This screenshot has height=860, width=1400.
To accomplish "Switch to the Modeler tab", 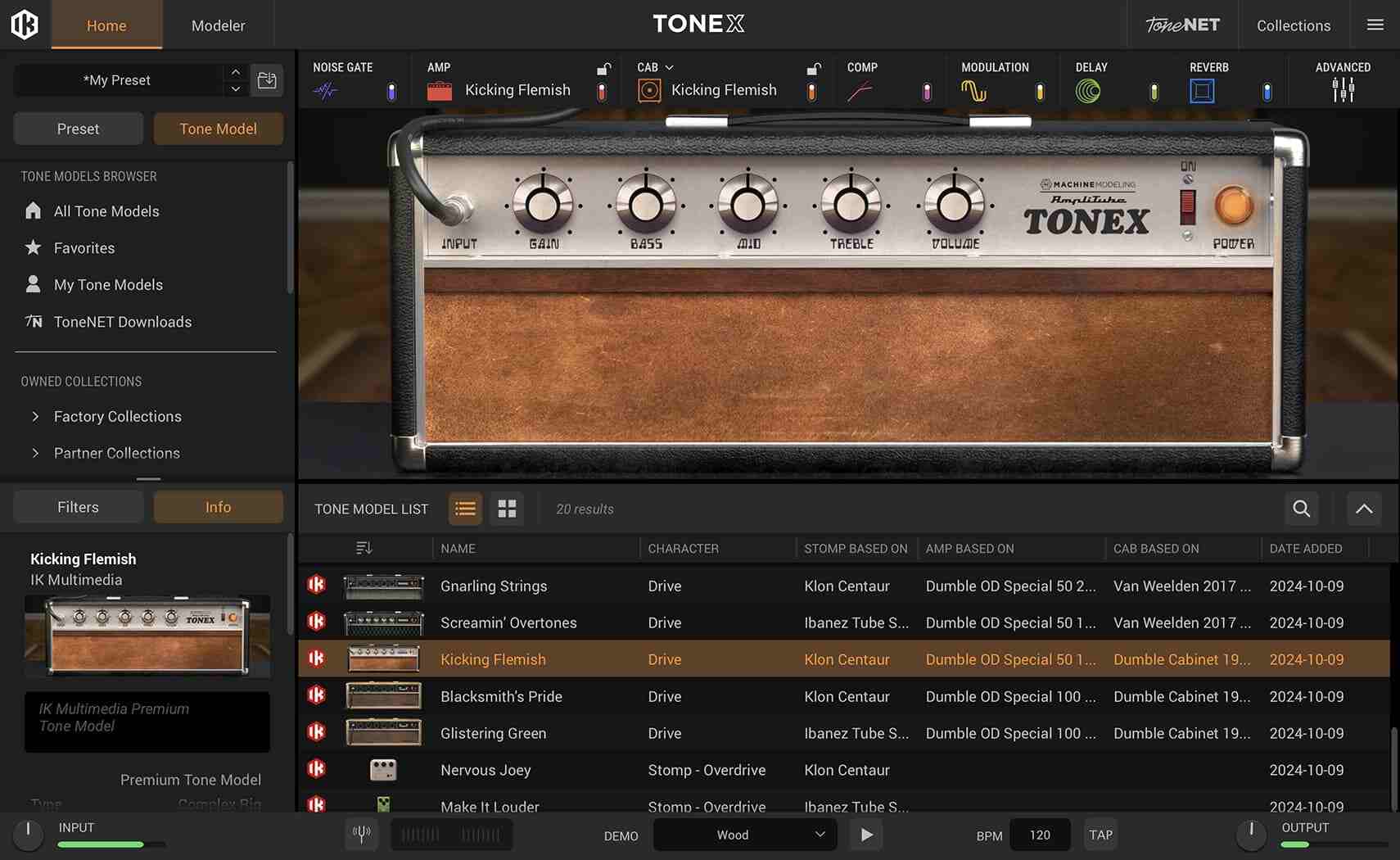I will tap(217, 25).
